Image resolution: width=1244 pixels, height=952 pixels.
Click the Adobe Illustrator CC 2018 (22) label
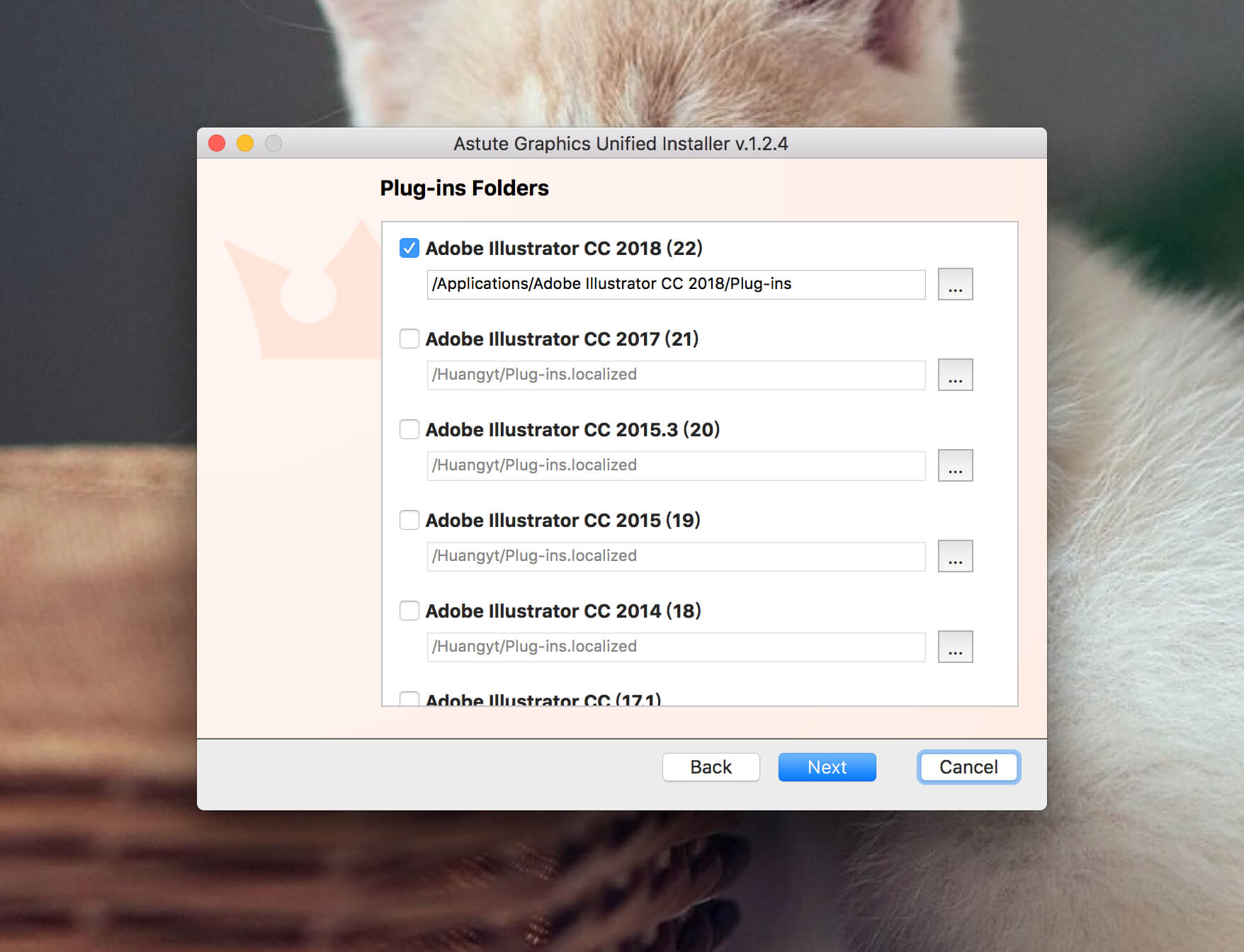(564, 249)
